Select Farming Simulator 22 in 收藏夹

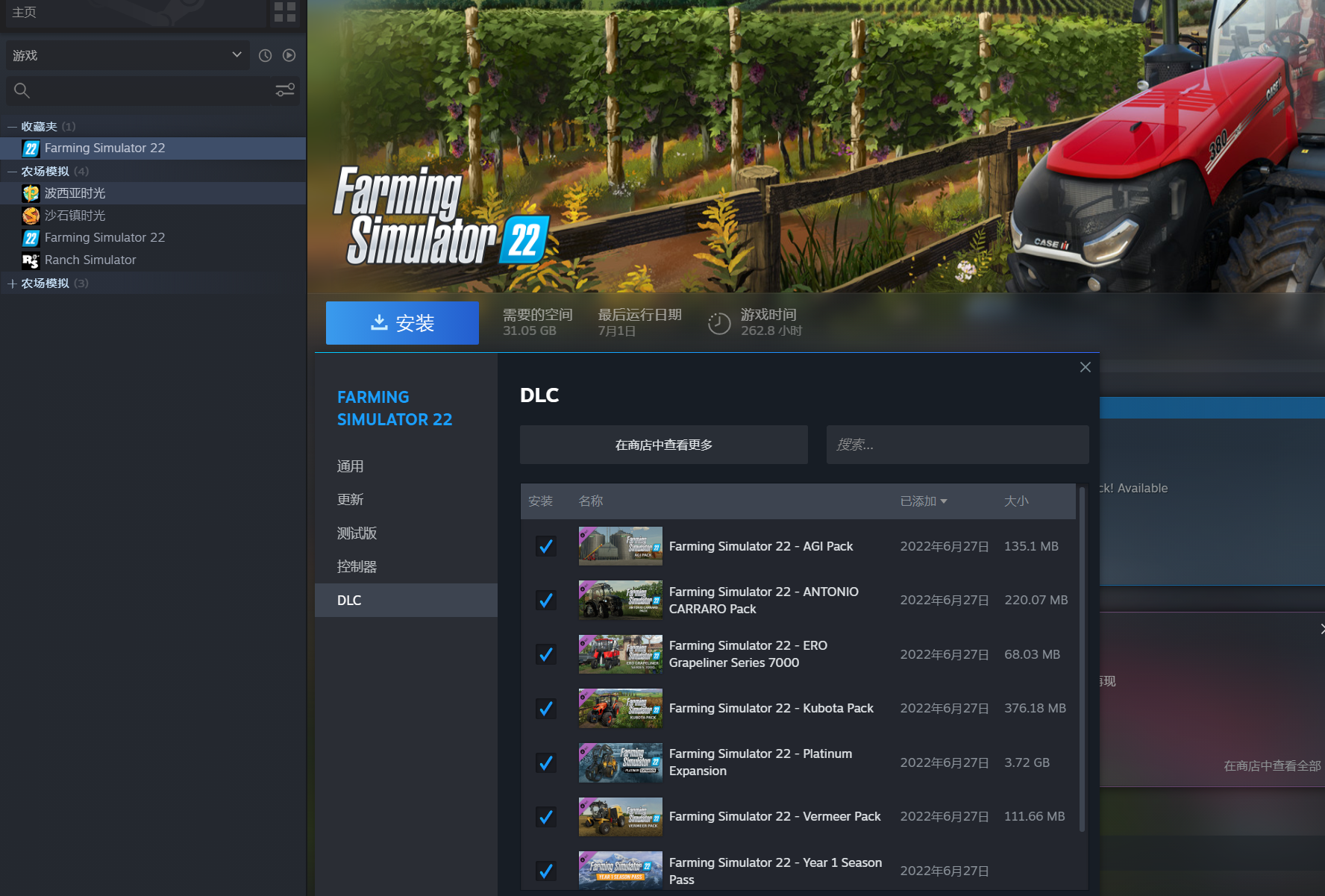click(153, 148)
